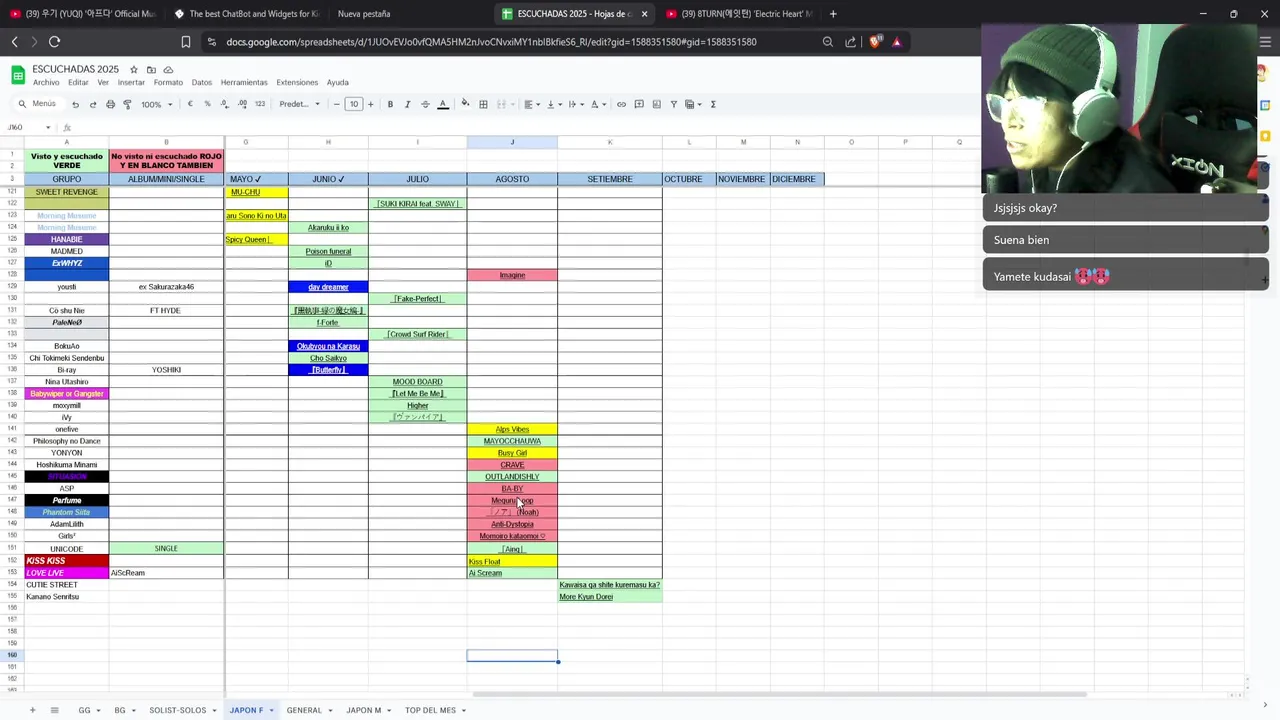
Task: Format as currency with euro icon
Action: tap(190, 104)
